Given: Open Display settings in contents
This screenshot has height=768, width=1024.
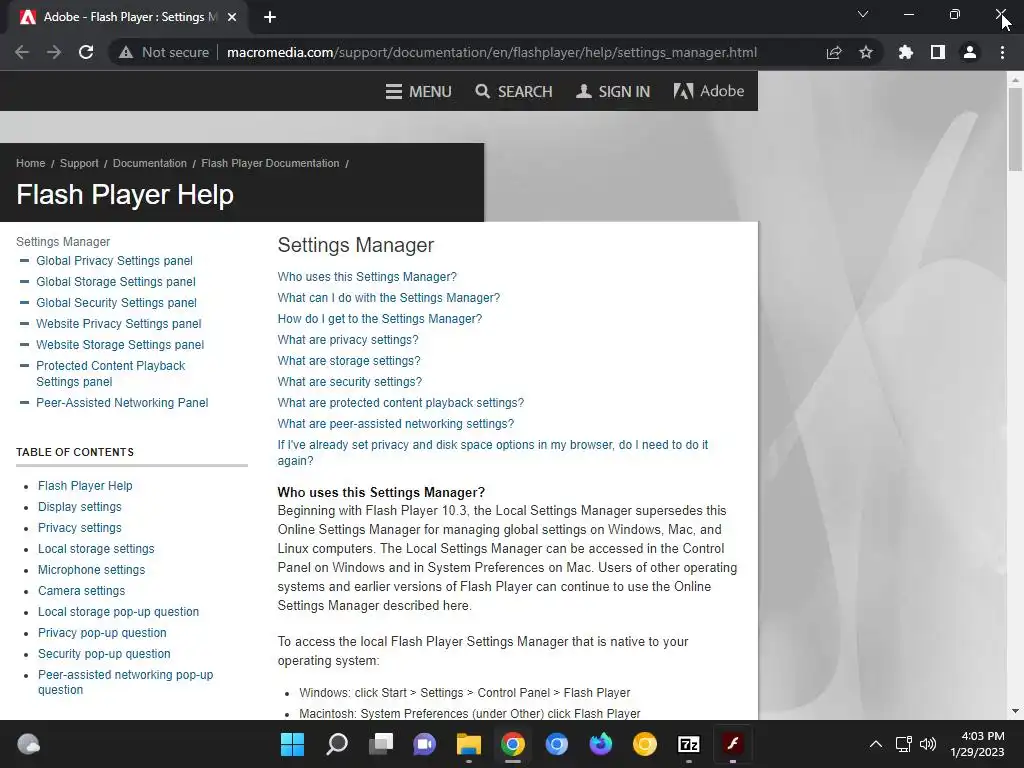Looking at the screenshot, I should click(x=80, y=507).
